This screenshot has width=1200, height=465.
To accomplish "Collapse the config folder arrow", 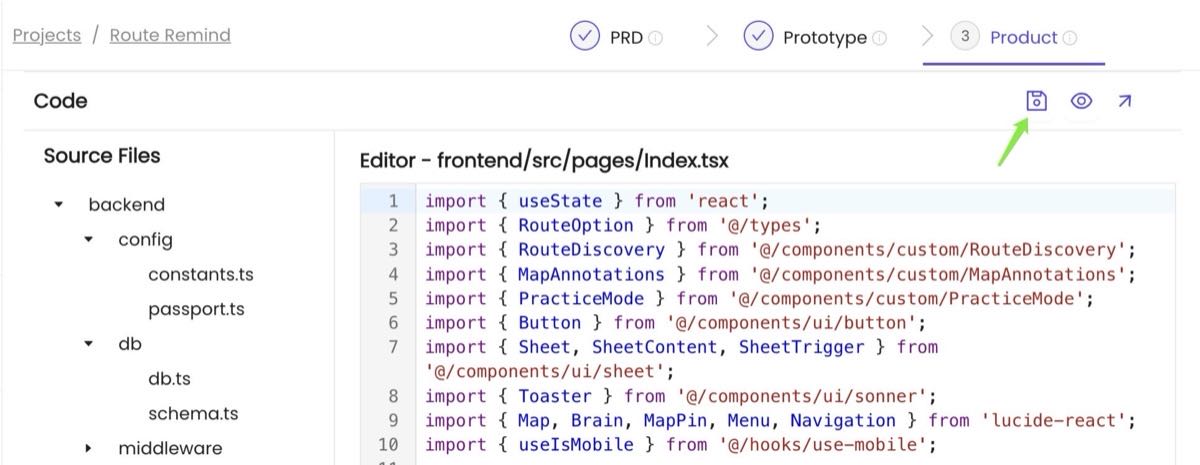I will tap(89, 240).
